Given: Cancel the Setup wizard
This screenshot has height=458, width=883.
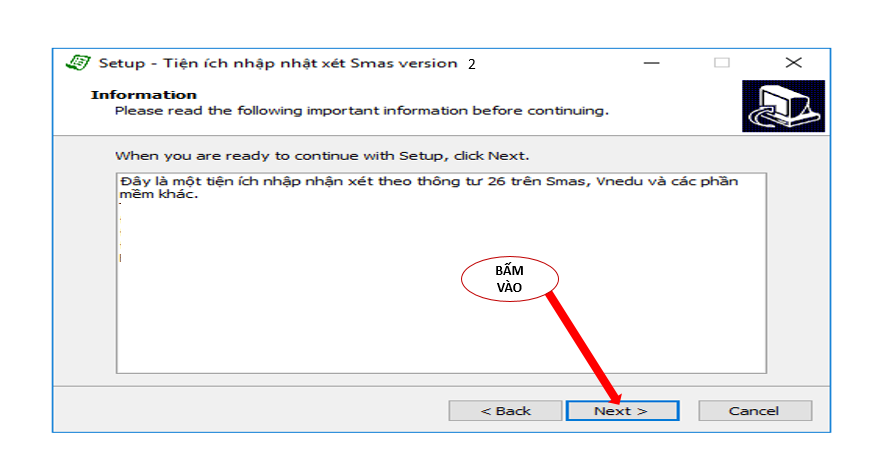Looking at the screenshot, I should 754,411.
